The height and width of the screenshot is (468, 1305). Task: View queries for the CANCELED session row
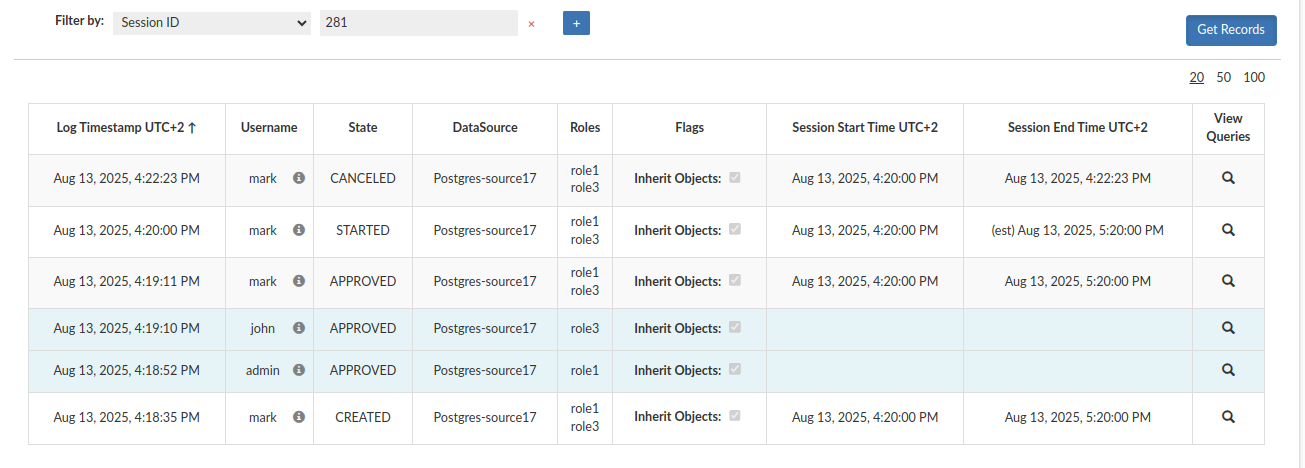[x=1228, y=178]
